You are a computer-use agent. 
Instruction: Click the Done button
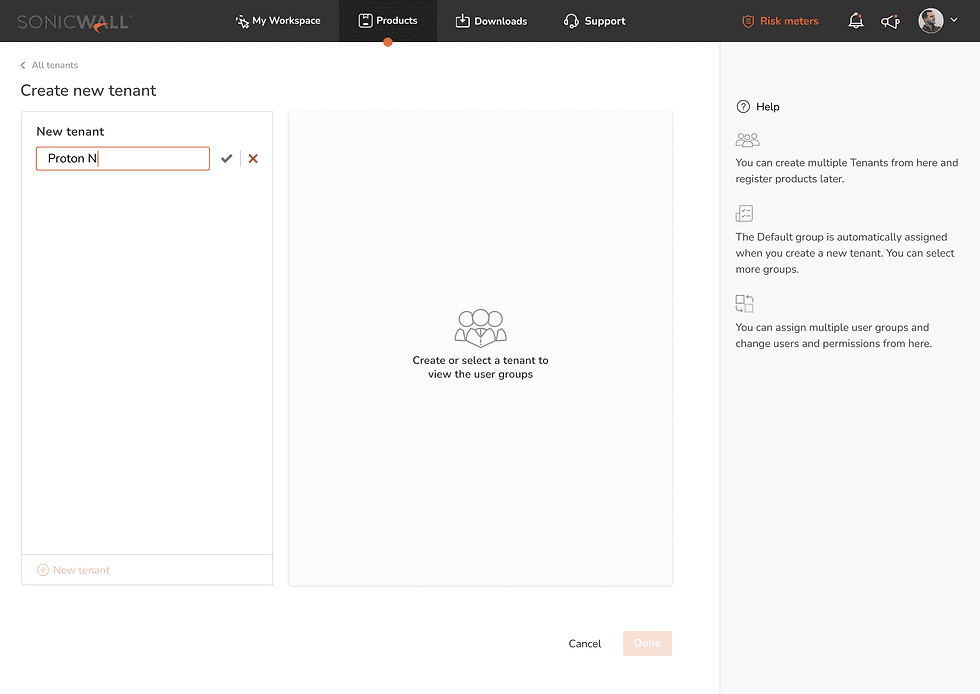[x=647, y=643]
